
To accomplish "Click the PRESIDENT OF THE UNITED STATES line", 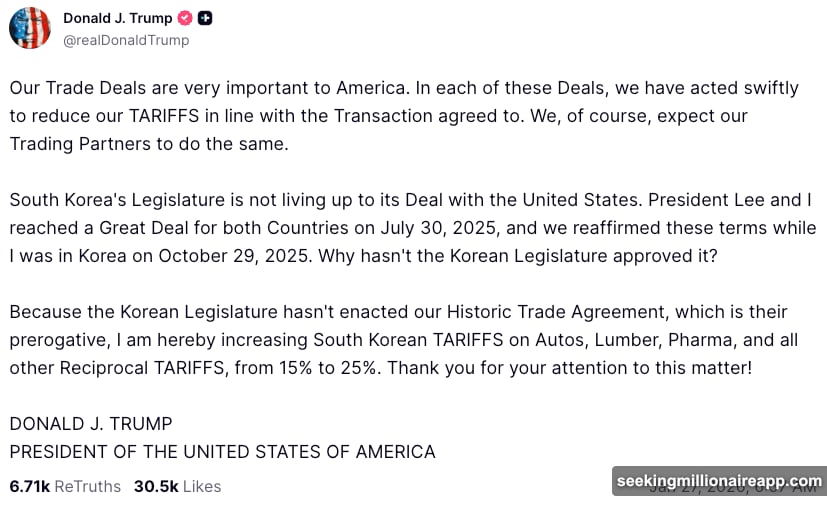I will pyautogui.click(x=222, y=452).
